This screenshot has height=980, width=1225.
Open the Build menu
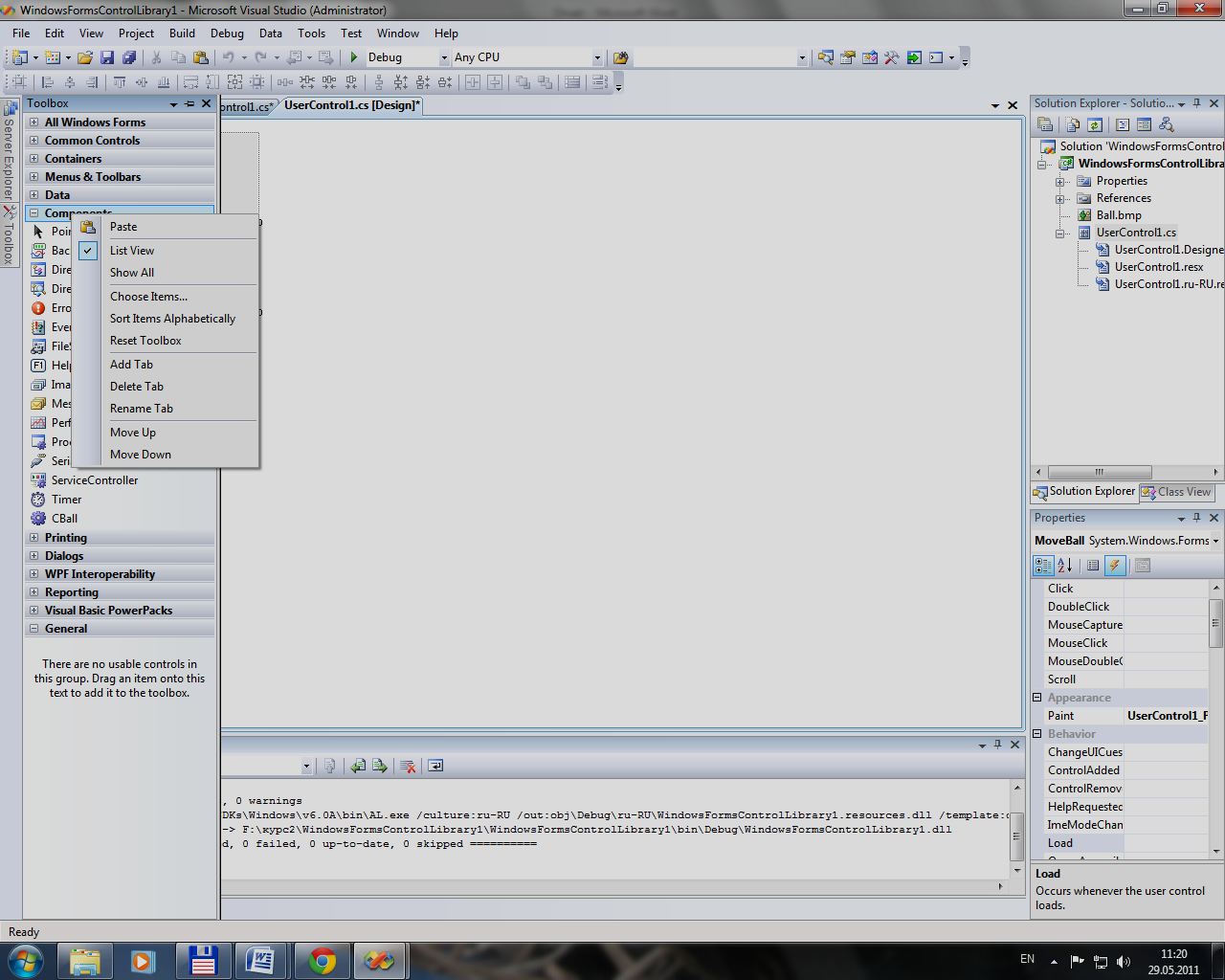tap(182, 33)
